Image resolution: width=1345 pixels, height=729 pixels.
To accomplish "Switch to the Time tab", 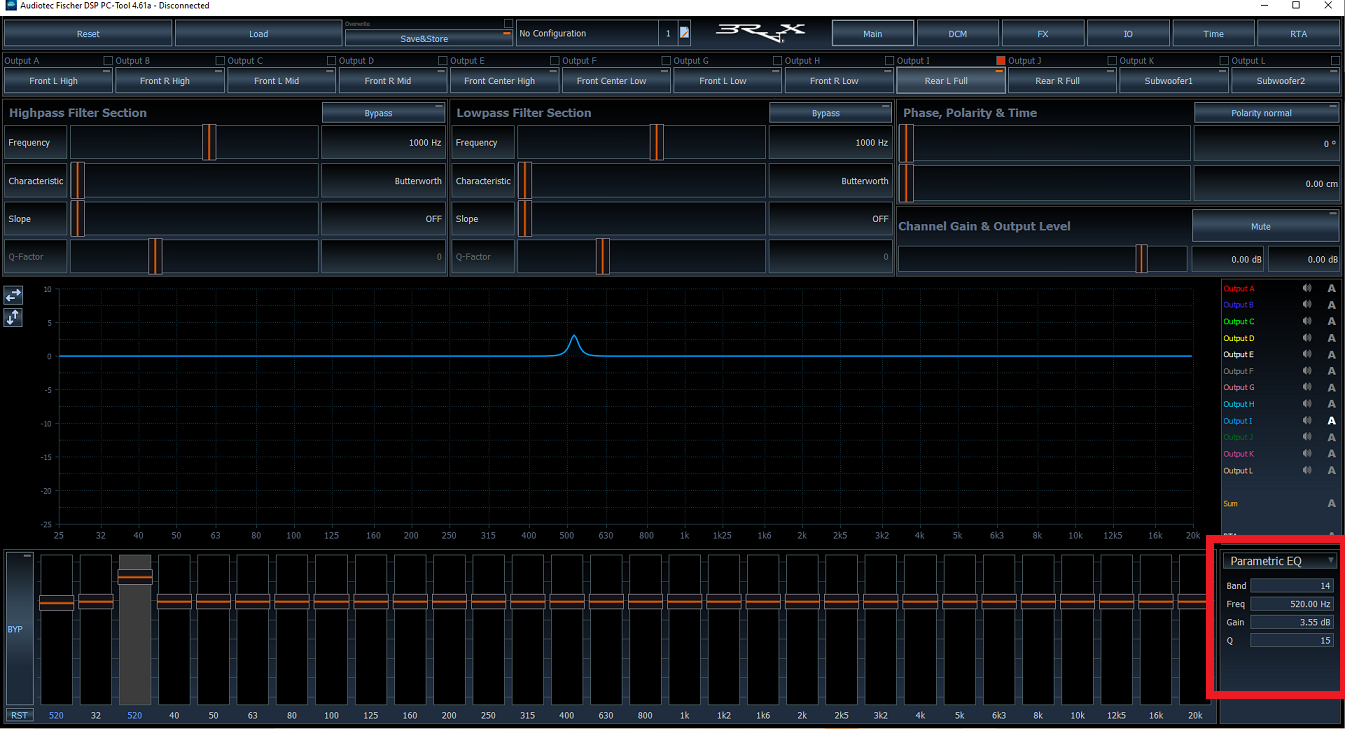I will click(x=1213, y=34).
